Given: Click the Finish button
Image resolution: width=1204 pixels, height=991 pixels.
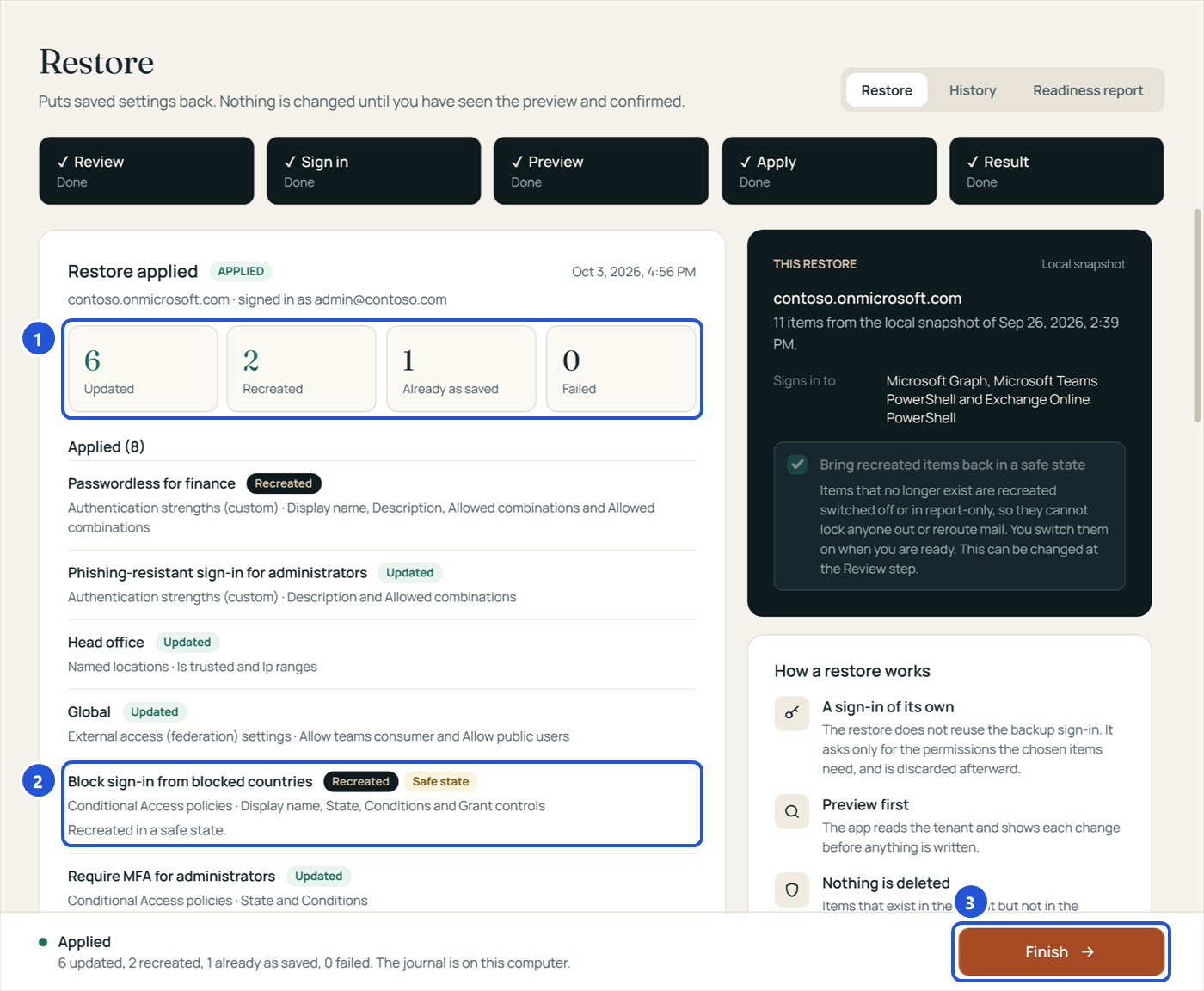Looking at the screenshot, I should point(1061,951).
